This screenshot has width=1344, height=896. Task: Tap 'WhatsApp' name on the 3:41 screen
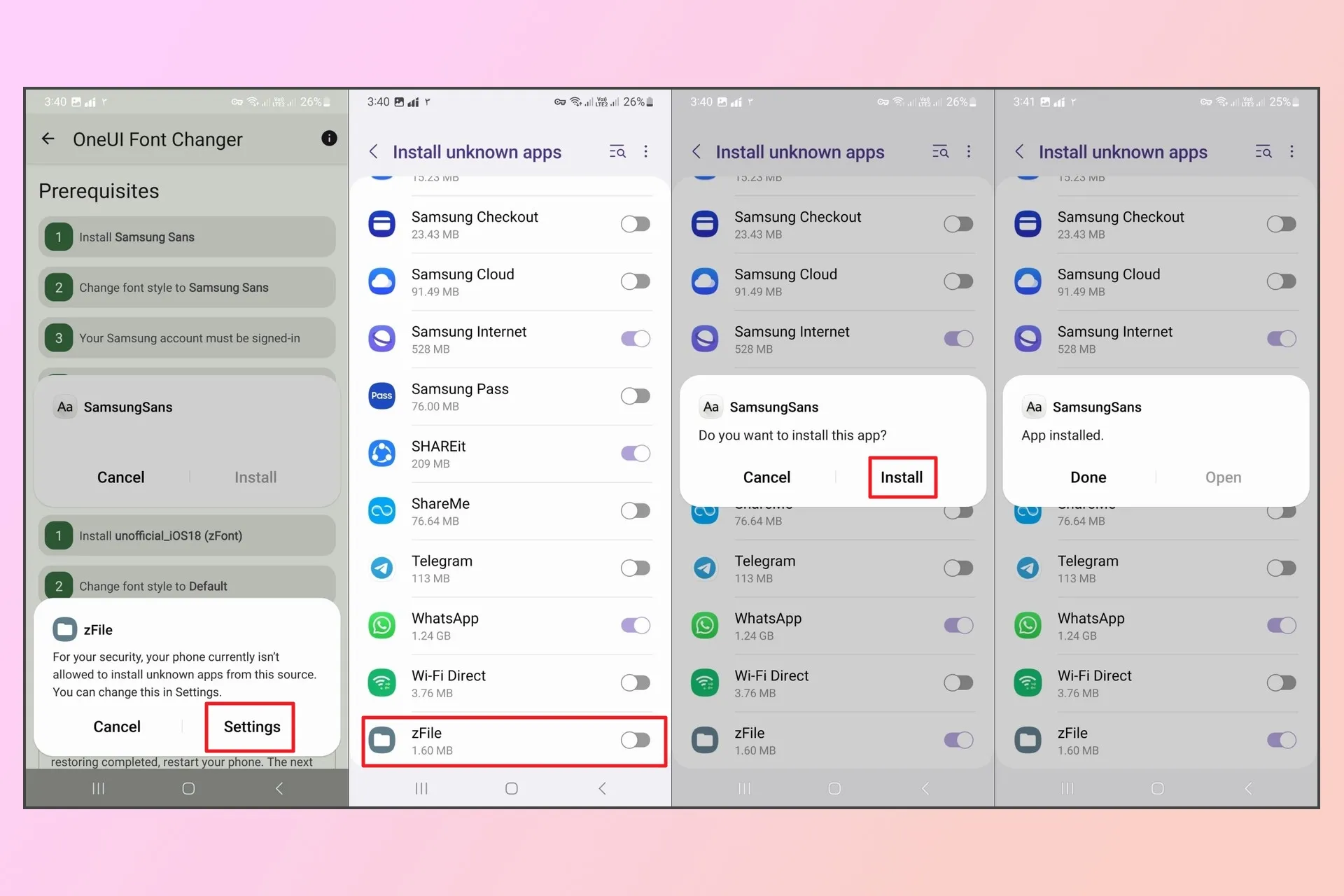tap(1091, 619)
